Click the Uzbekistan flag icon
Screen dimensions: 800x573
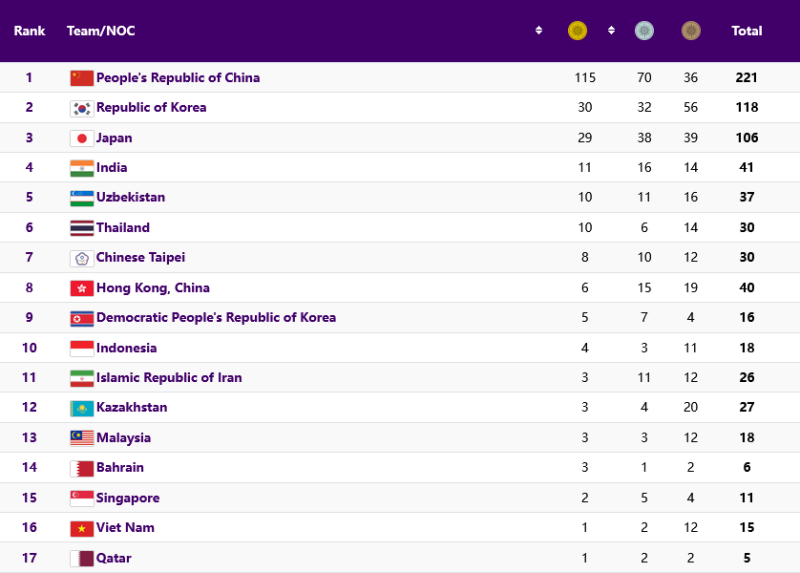[82, 198]
